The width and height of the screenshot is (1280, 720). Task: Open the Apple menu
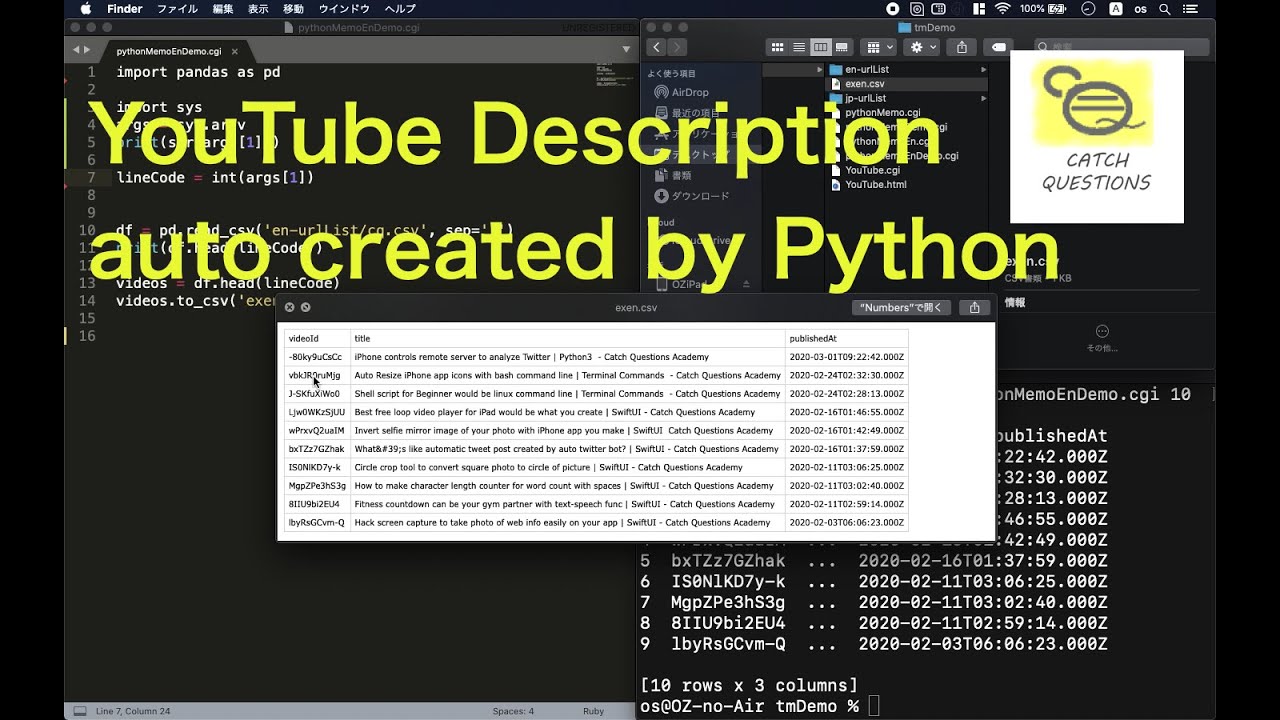(85, 9)
